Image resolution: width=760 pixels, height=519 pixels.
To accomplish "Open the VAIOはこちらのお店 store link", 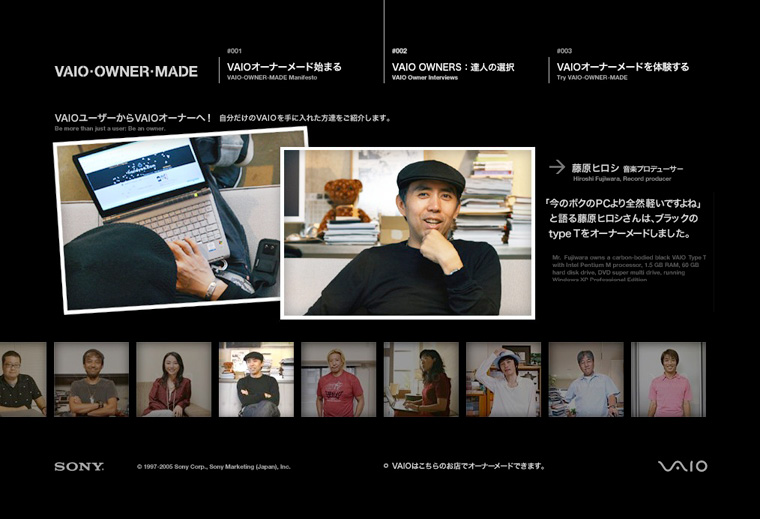I will point(468,466).
